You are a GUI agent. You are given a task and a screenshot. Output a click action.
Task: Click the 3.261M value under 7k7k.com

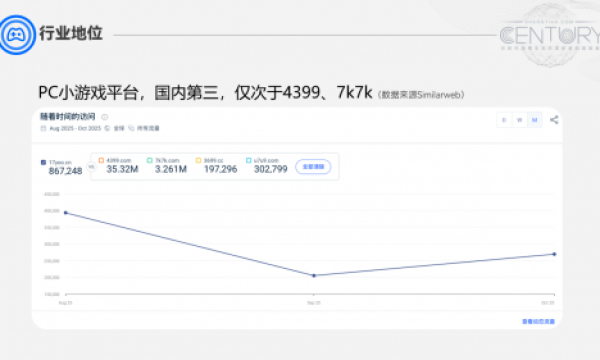pos(171,169)
